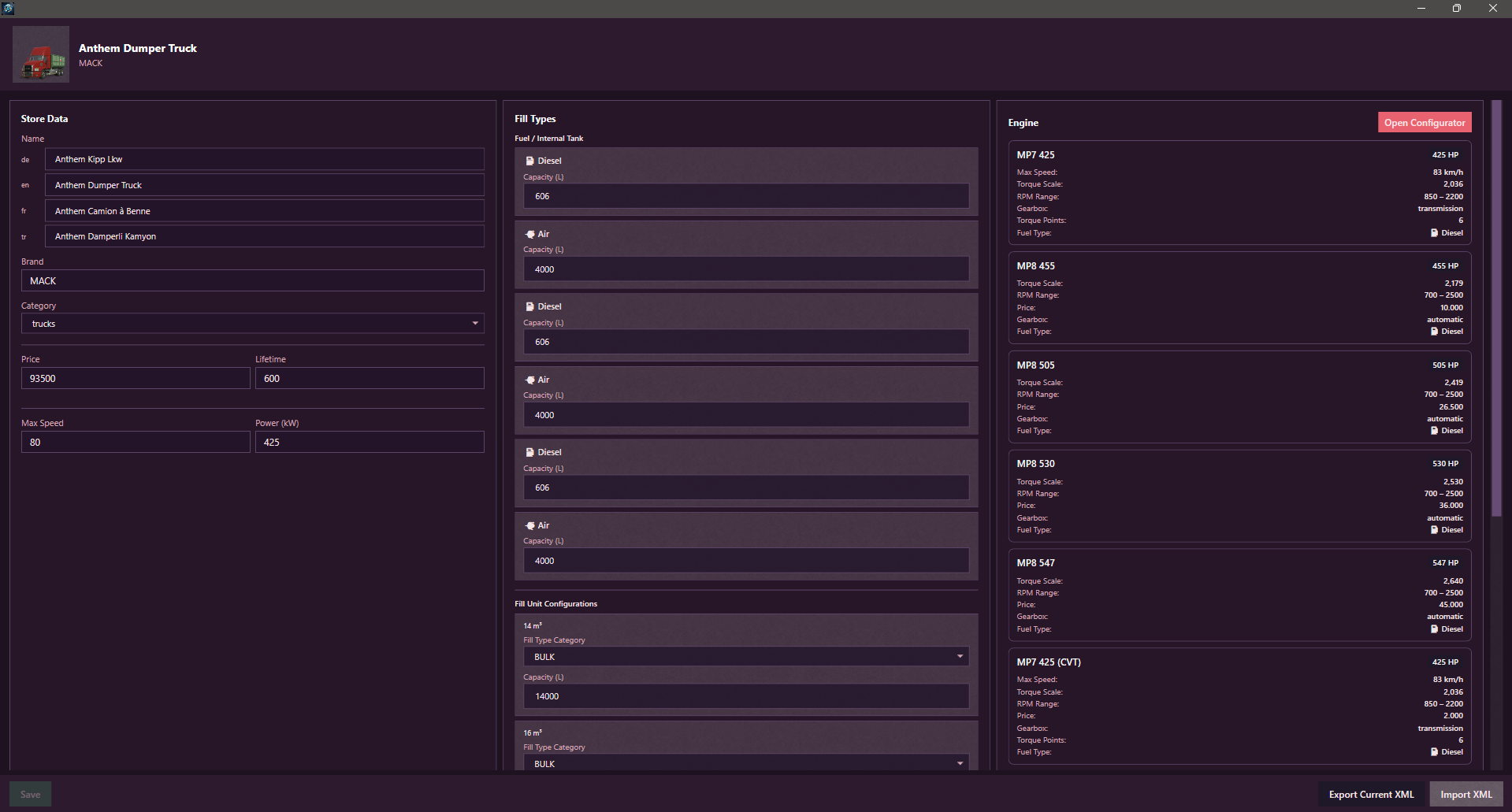Click the Price field showing 93500
This screenshot has height=812, width=1512.
136,379
